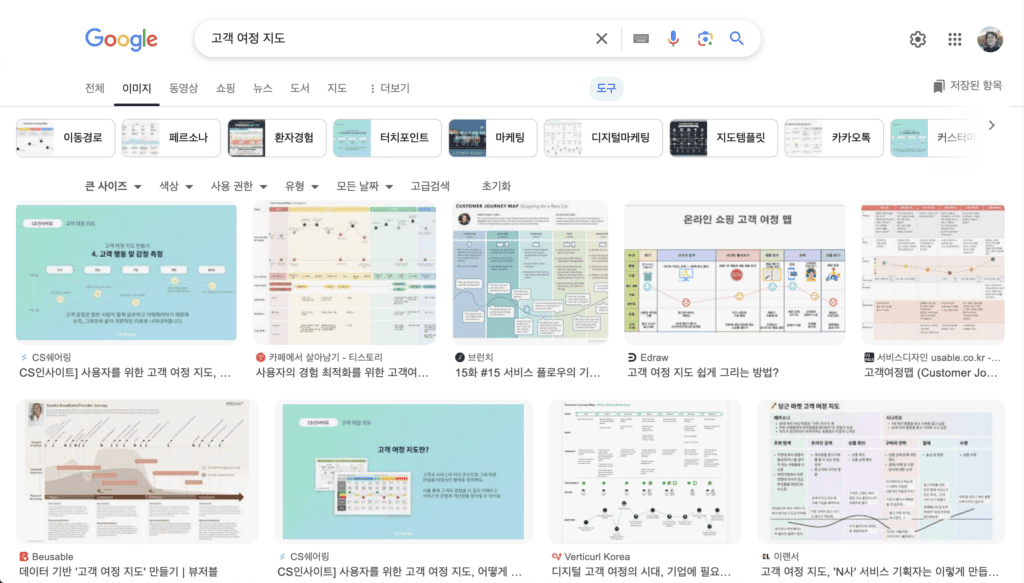Click 데이터 기반 '고객 여정 지도' 만들기 link
Screen dimensions: 1024x583
[x=118, y=572]
